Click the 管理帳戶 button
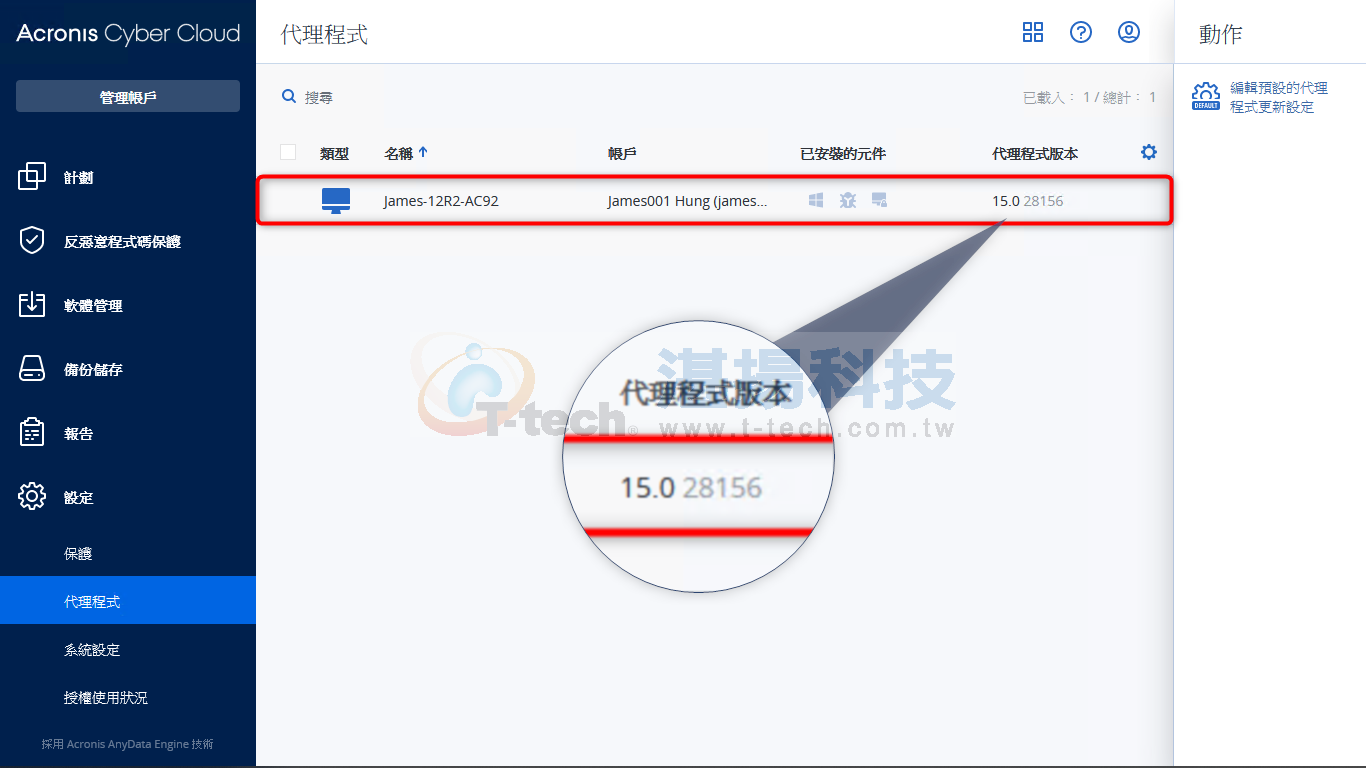 [128, 96]
